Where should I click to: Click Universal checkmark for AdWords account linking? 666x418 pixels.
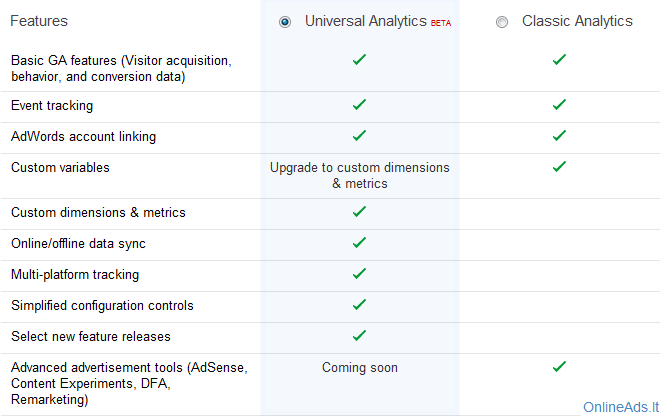[359, 136]
